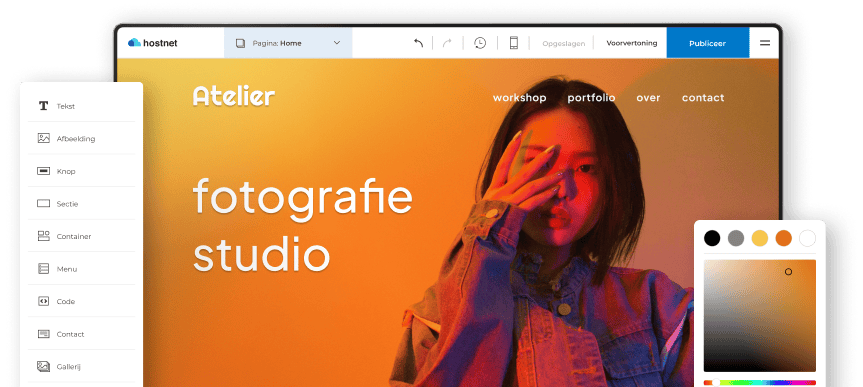The width and height of the screenshot is (863, 387).
Task: Select the Contact form element icon
Action: tap(43, 334)
